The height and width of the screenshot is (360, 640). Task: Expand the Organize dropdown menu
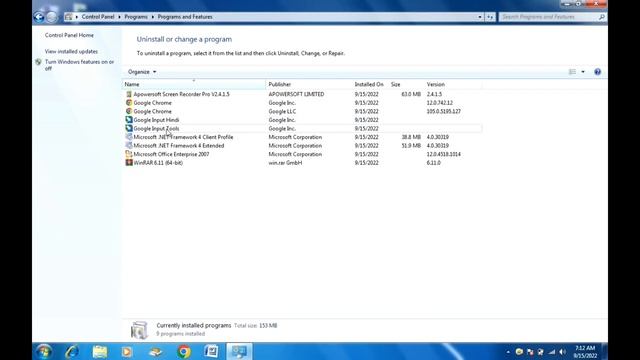142,72
